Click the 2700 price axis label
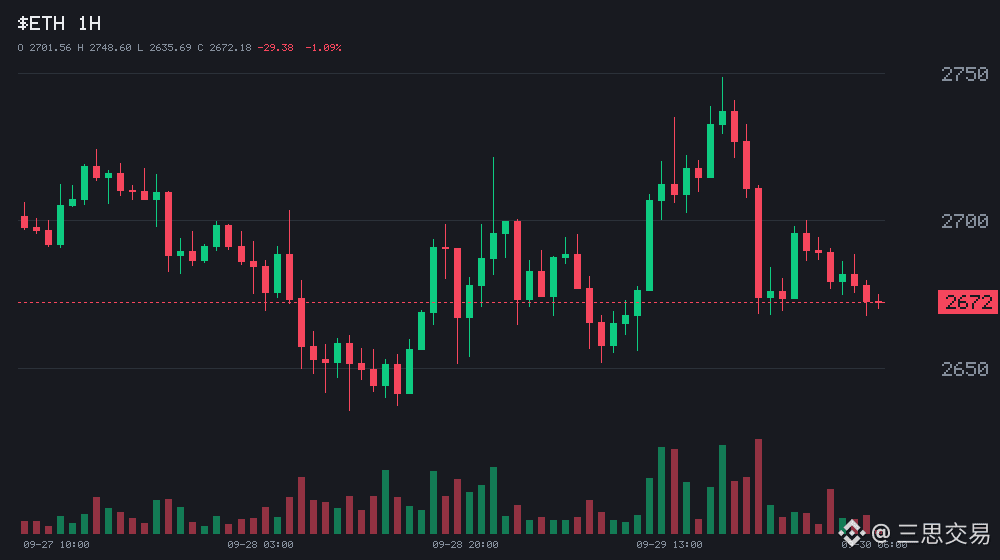1000x560 pixels. (965, 221)
